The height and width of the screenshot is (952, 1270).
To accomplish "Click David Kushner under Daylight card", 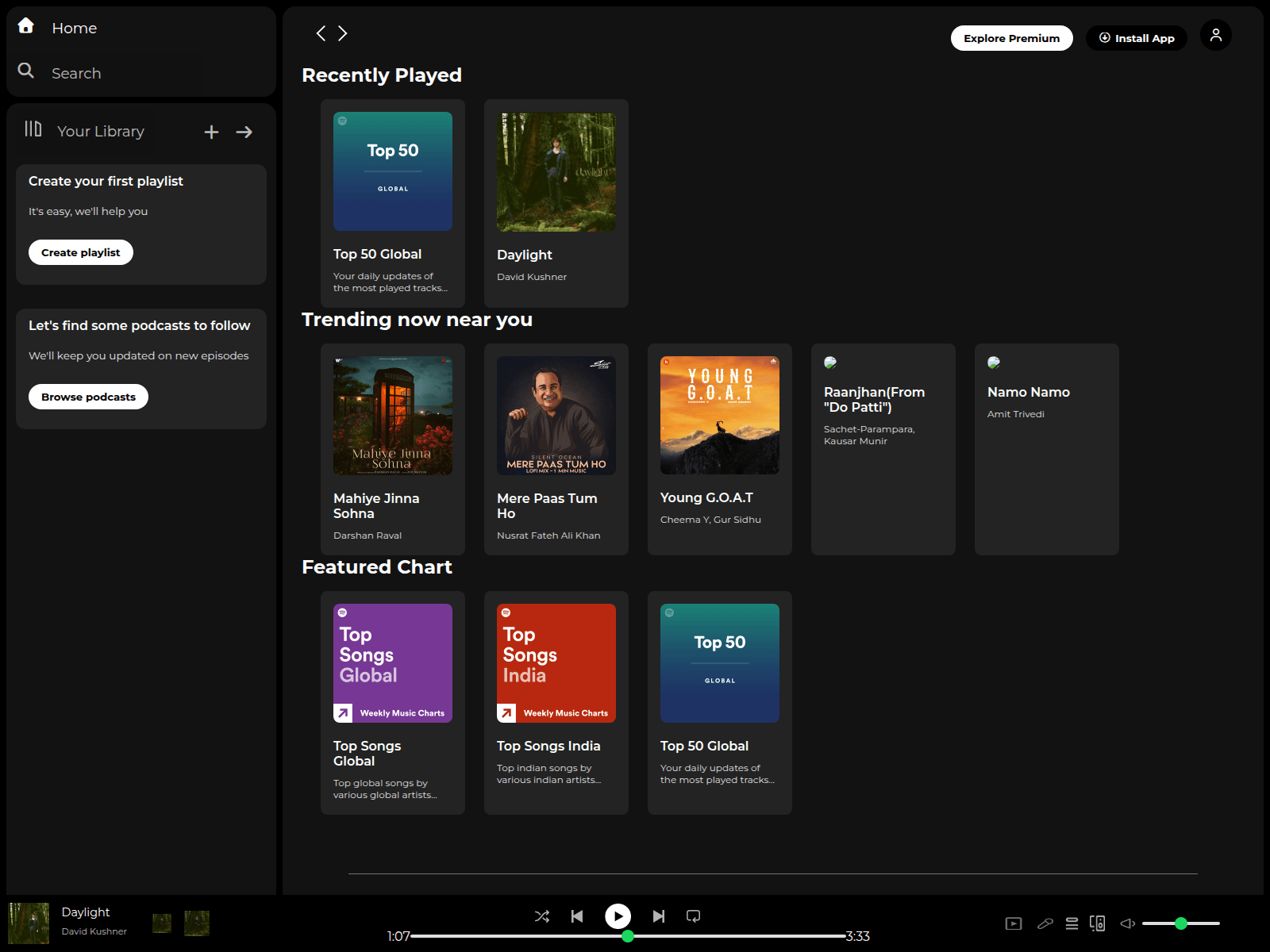I will (x=532, y=277).
